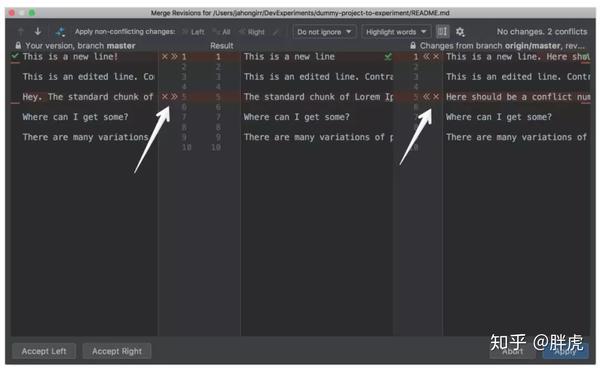Image resolution: width=600 pixels, height=368 pixels.
Task: Click 'Changes from branch origin/master' header
Action: pos(502,46)
